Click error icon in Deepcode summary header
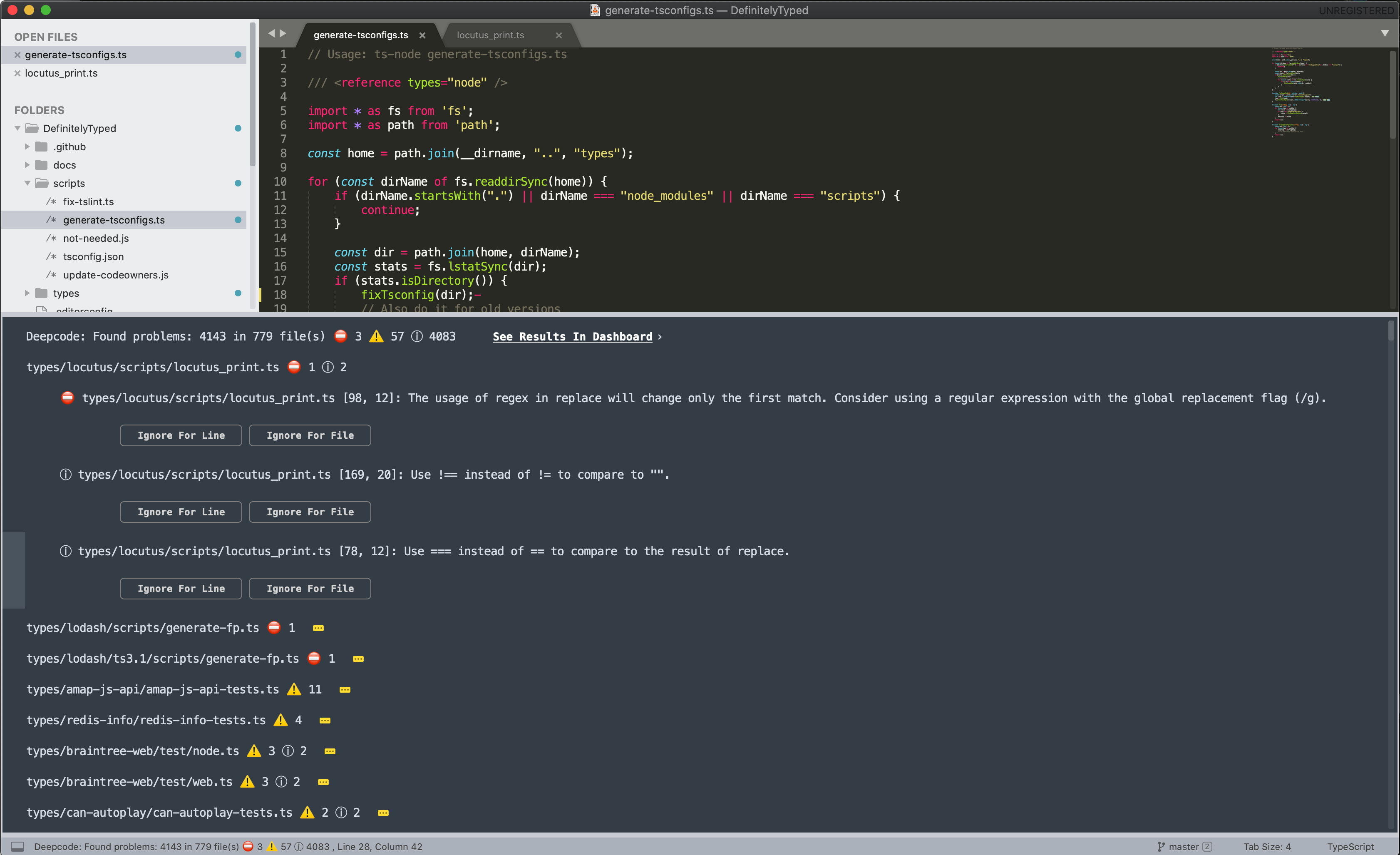The height and width of the screenshot is (855, 1400). 340,336
